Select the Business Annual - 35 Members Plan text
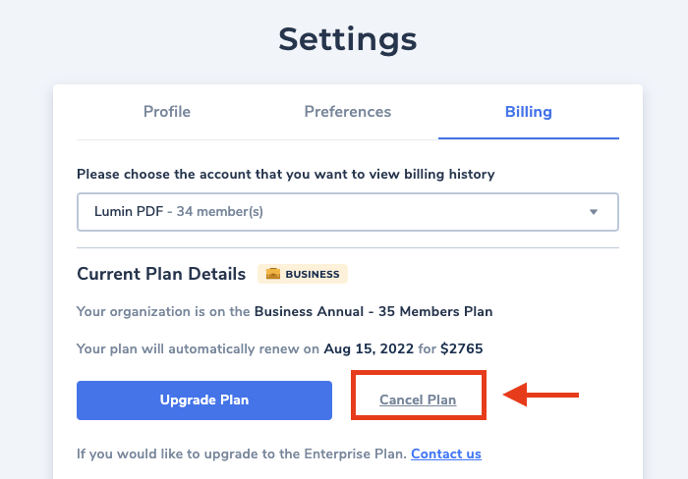Viewport: 688px width, 479px height. tap(373, 311)
